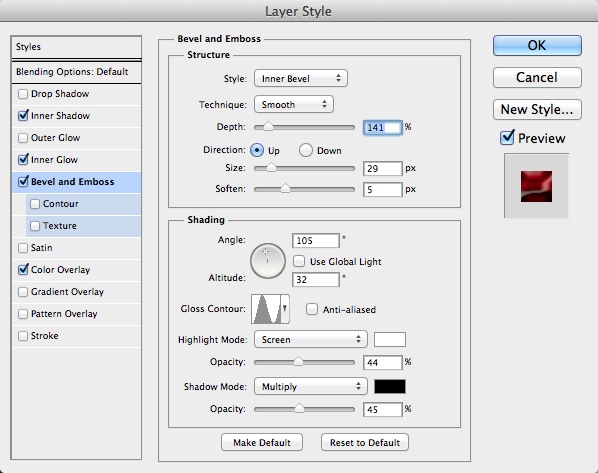Expand the Highlight Mode Screen dropdown
Image resolution: width=598 pixels, height=473 pixels.
(311, 339)
